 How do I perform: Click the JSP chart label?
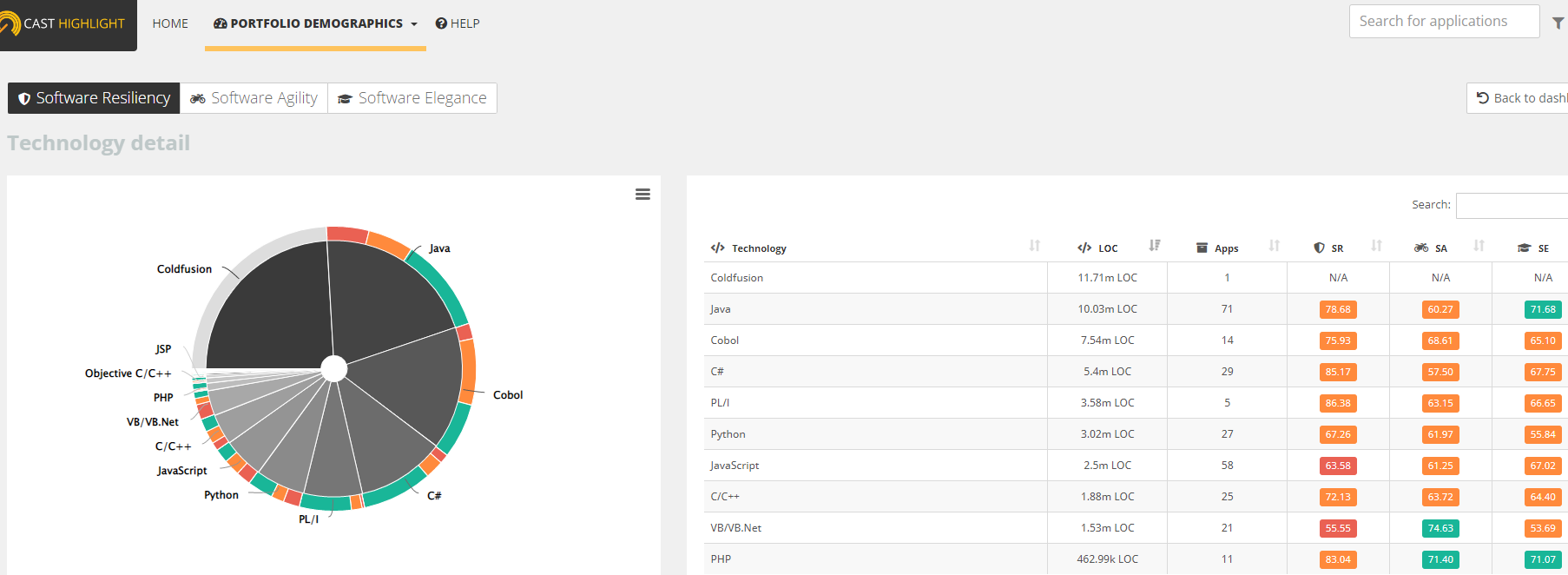(163, 349)
